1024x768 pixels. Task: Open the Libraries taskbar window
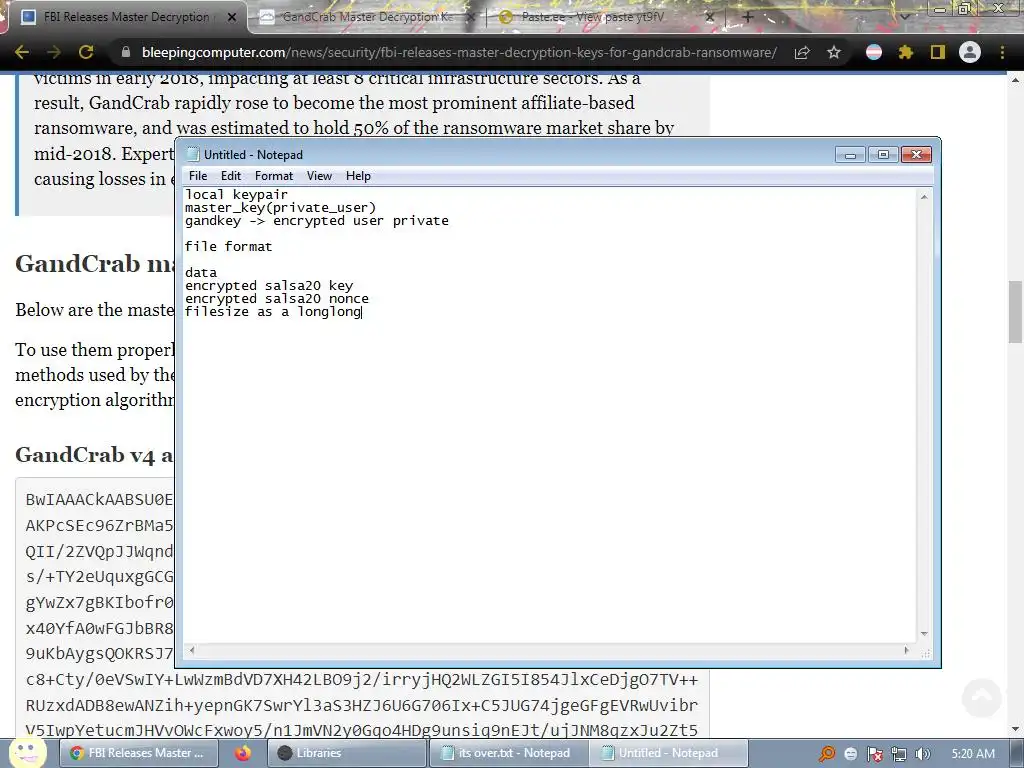click(347, 753)
